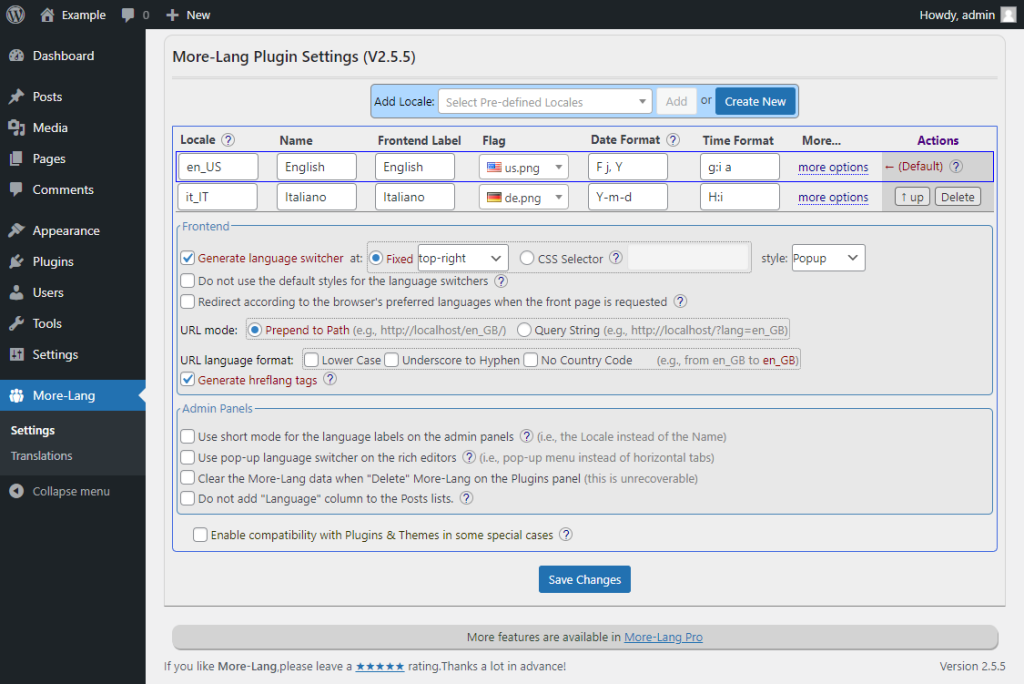Click the help icon beside Date Format
The width and height of the screenshot is (1024, 684).
click(673, 141)
